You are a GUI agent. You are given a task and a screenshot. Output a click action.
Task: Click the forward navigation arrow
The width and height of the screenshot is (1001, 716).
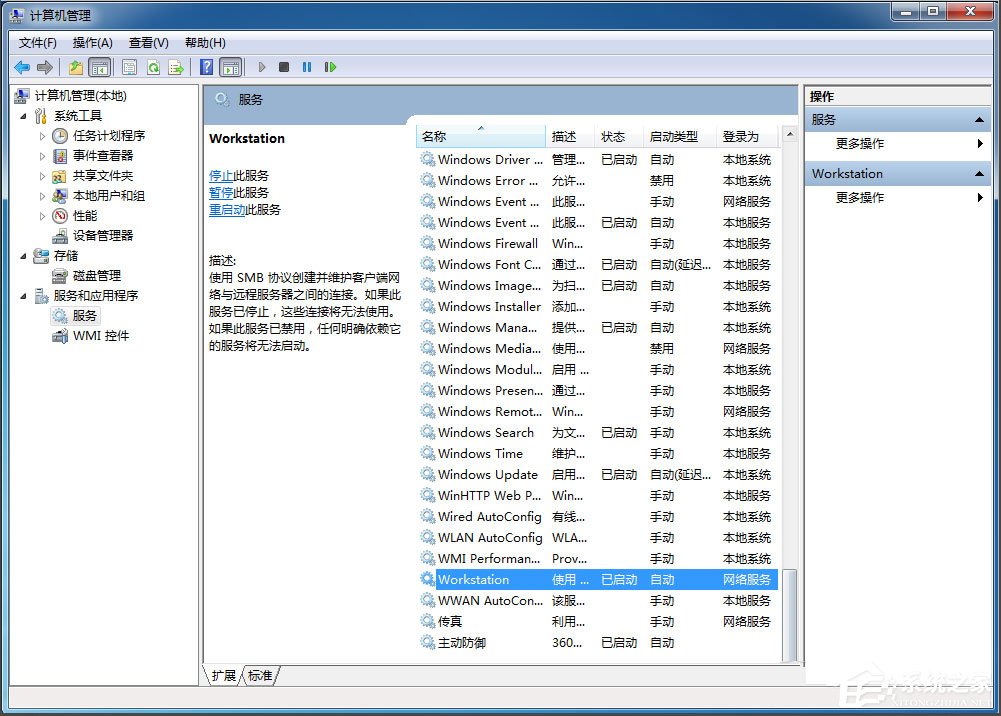click(x=45, y=67)
